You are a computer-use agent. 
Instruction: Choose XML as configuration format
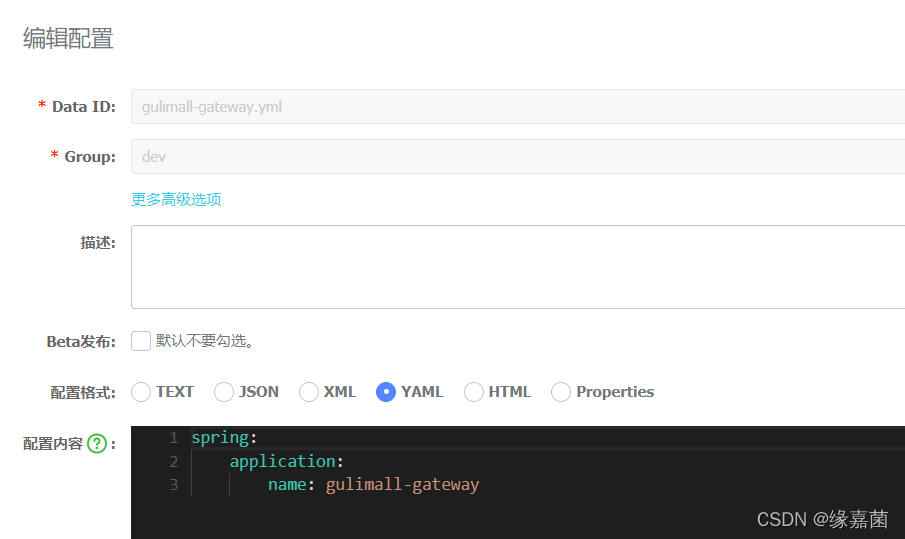309,392
